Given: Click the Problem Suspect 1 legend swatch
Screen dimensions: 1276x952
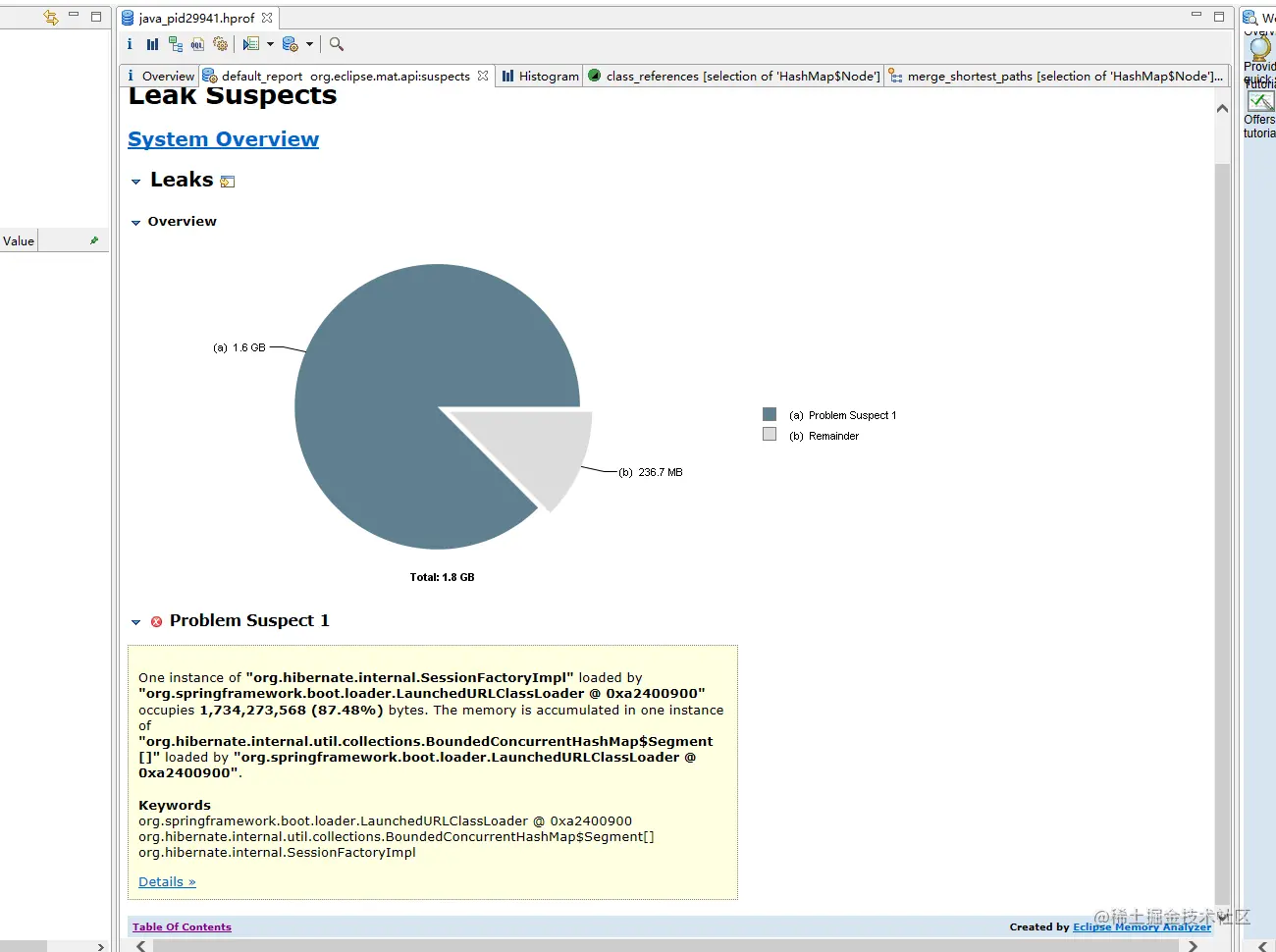Looking at the screenshot, I should (770, 414).
